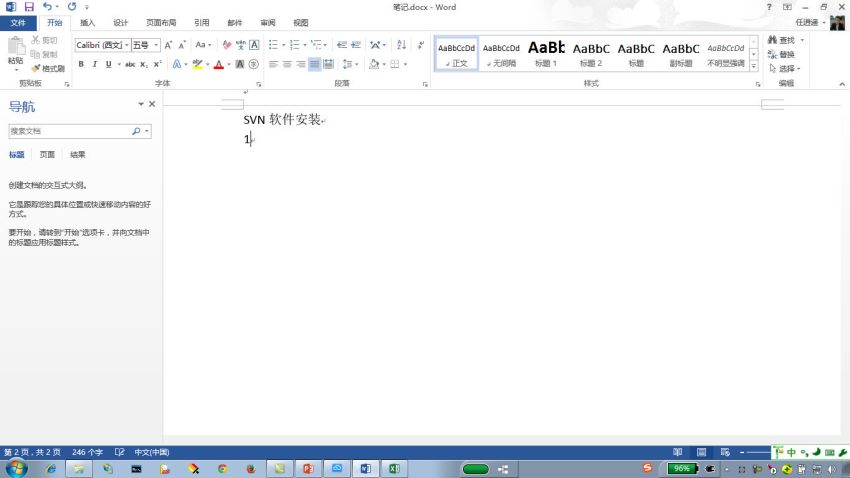Redo the last action

[72, 7]
